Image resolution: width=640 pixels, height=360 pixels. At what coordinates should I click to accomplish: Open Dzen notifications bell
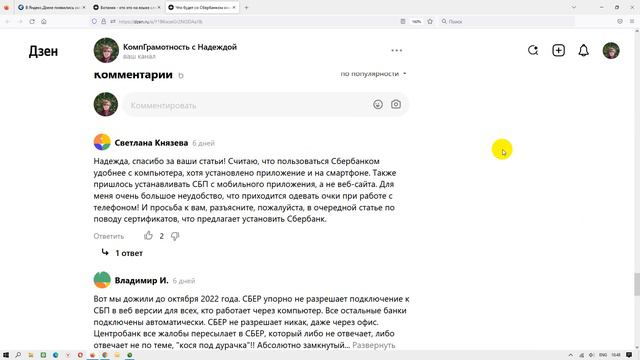[584, 50]
